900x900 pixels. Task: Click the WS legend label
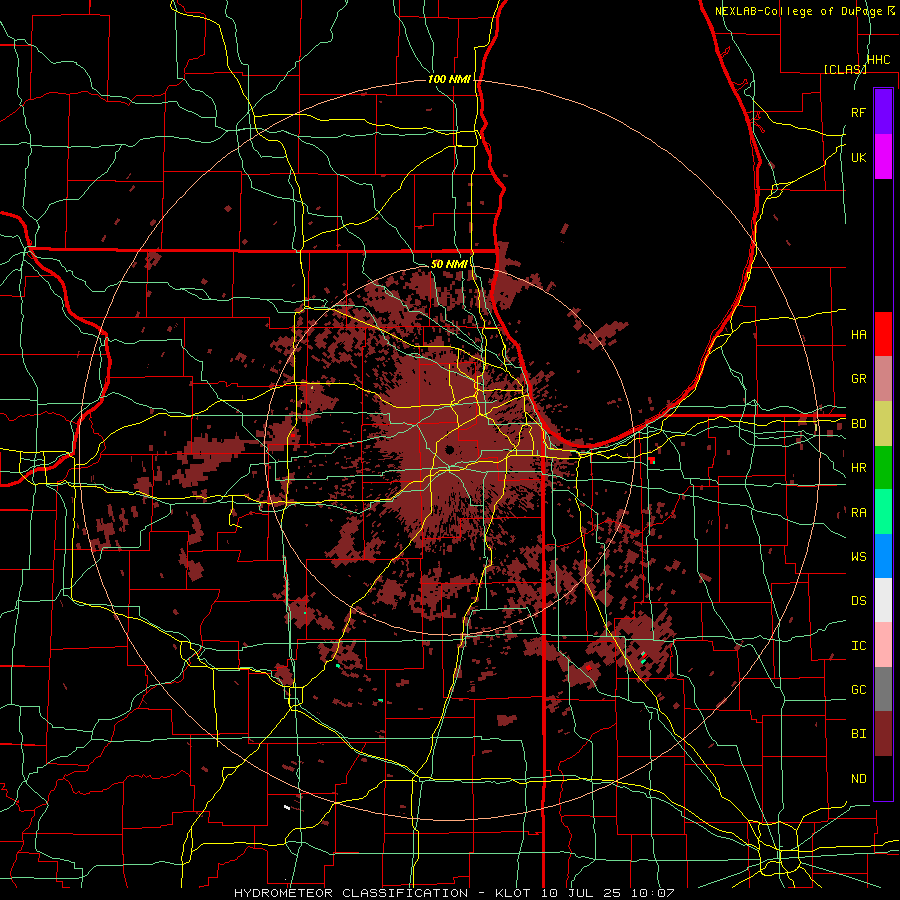[x=858, y=556]
